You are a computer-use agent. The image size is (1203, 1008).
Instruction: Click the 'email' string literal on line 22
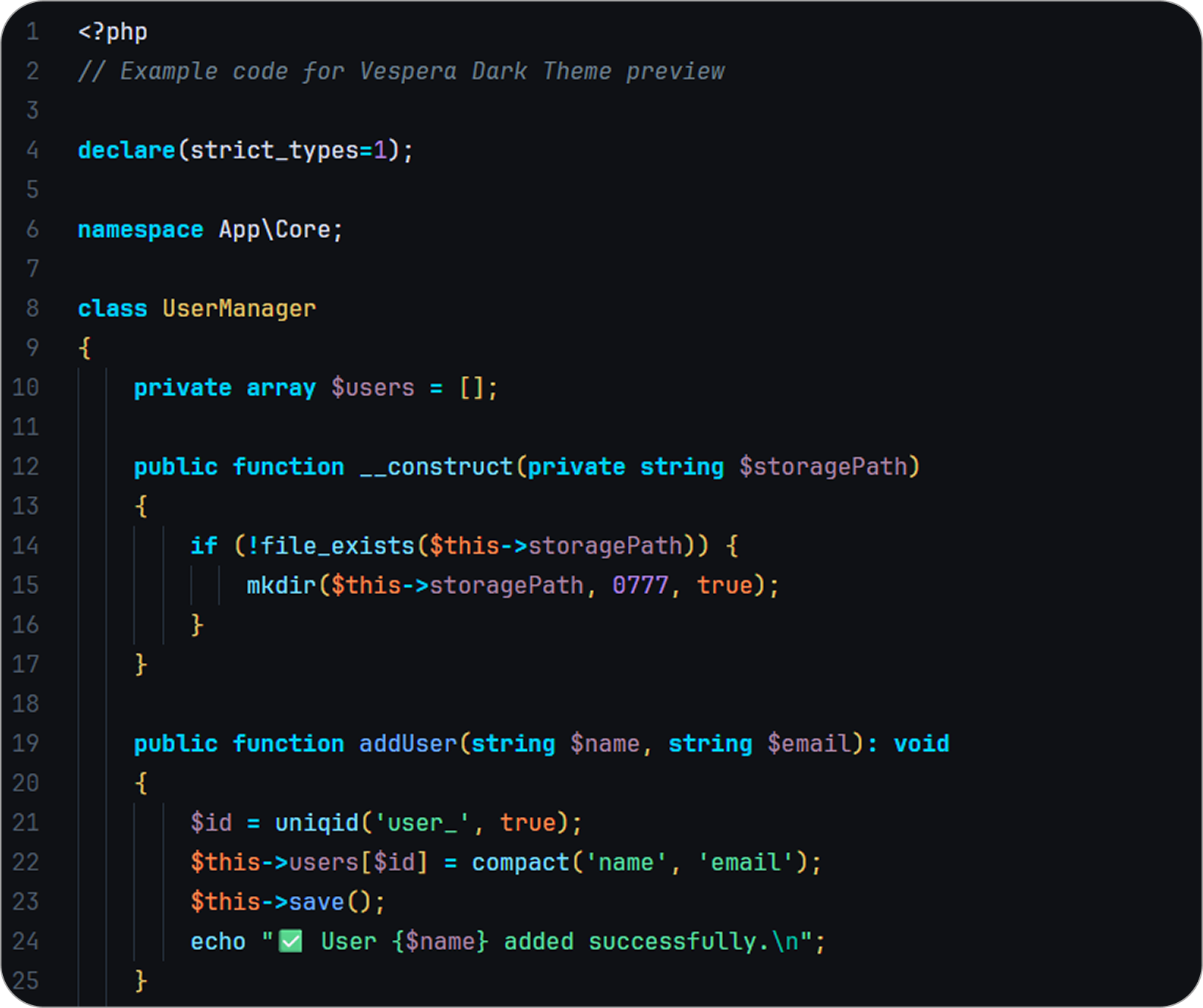click(746, 862)
